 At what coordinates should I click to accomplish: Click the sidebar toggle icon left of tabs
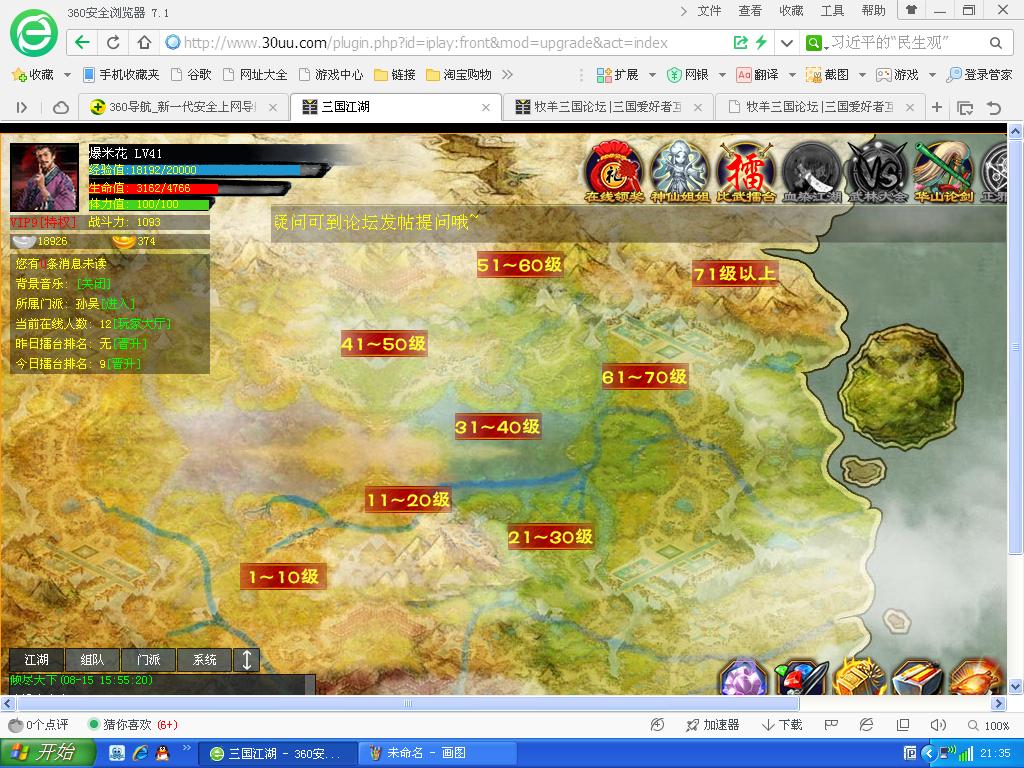(22, 108)
